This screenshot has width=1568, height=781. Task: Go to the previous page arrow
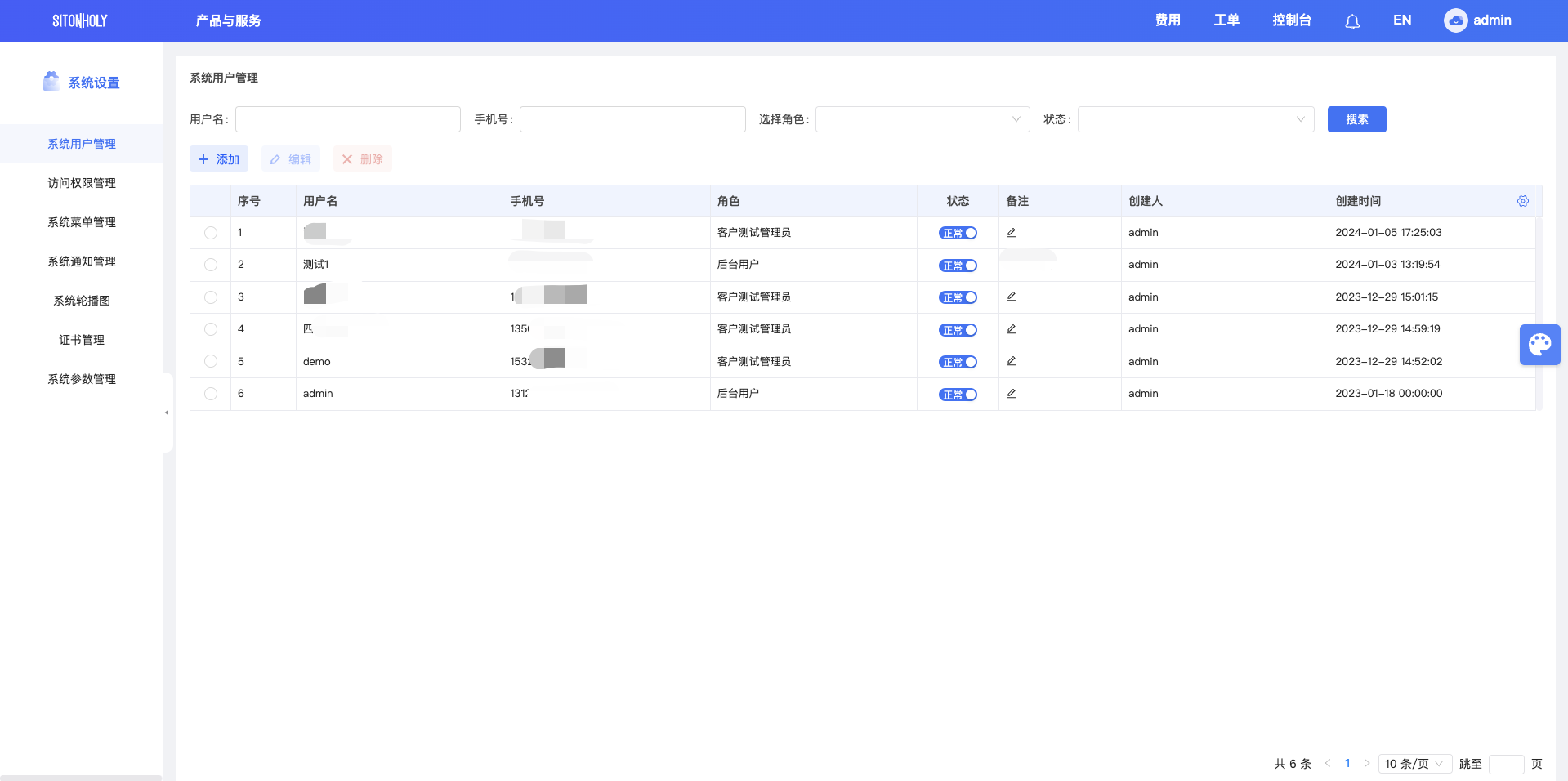pyautogui.click(x=1328, y=763)
